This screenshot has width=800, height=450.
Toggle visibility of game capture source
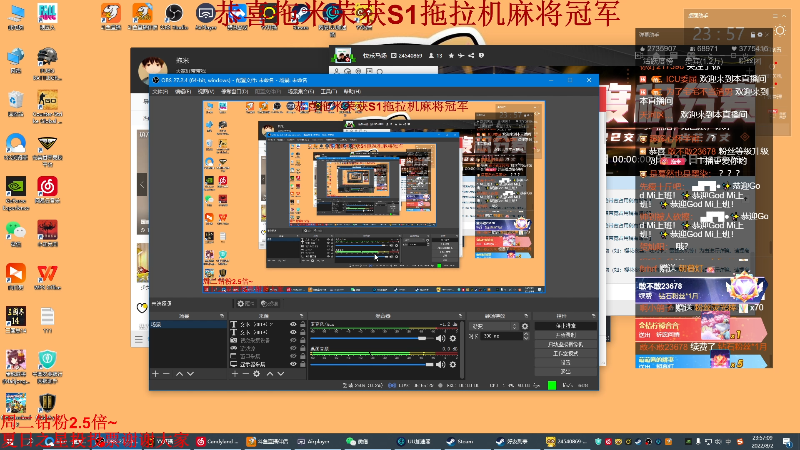pos(293,348)
